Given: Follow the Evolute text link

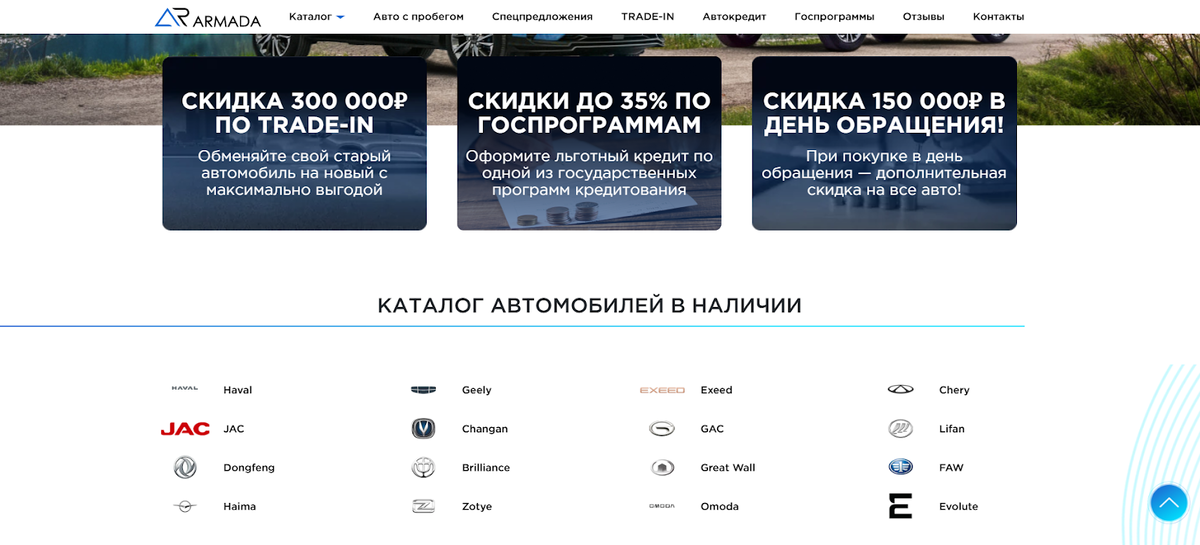Looking at the screenshot, I should 958,507.
